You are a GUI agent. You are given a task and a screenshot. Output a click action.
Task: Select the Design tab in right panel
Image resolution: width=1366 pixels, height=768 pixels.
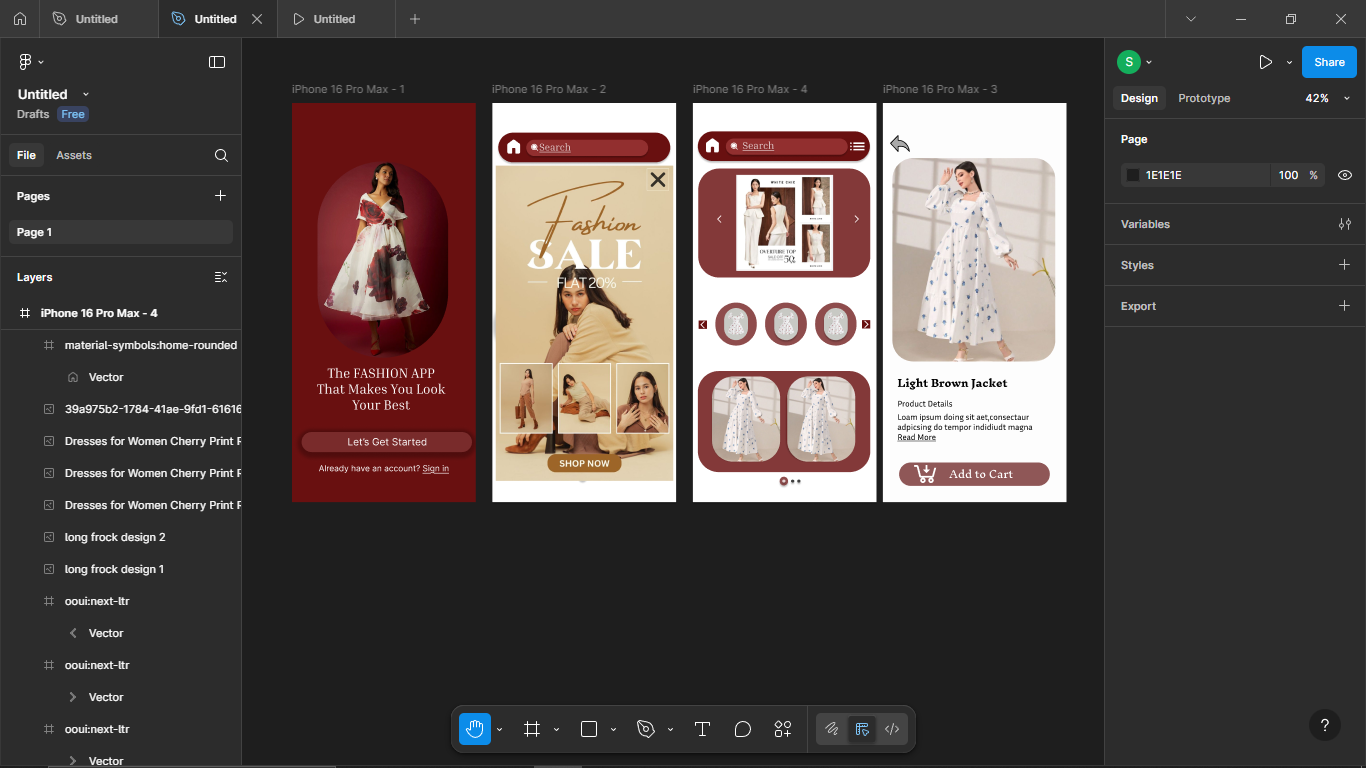[x=1139, y=98]
